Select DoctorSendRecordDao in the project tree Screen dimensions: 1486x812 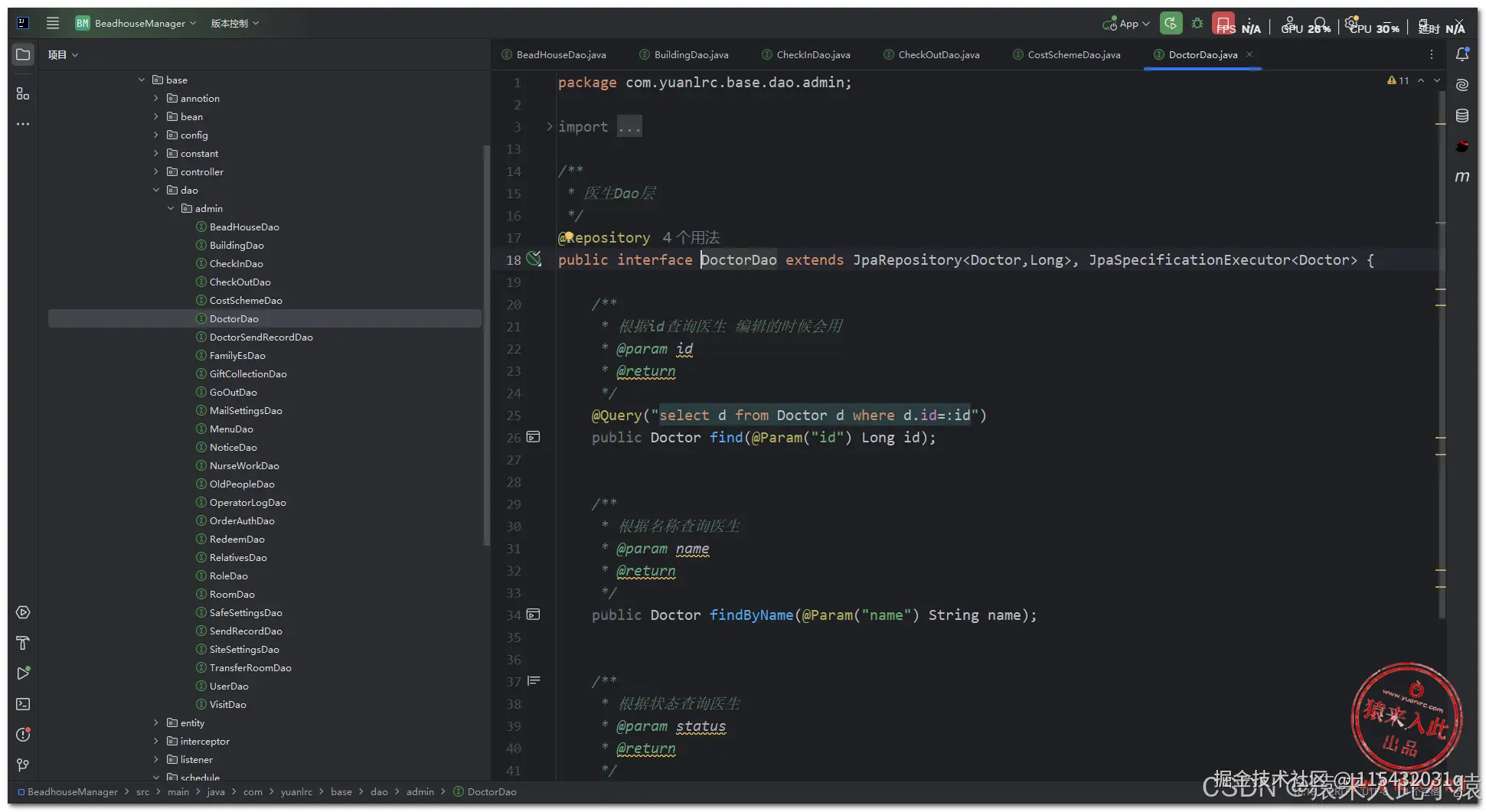pos(261,337)
